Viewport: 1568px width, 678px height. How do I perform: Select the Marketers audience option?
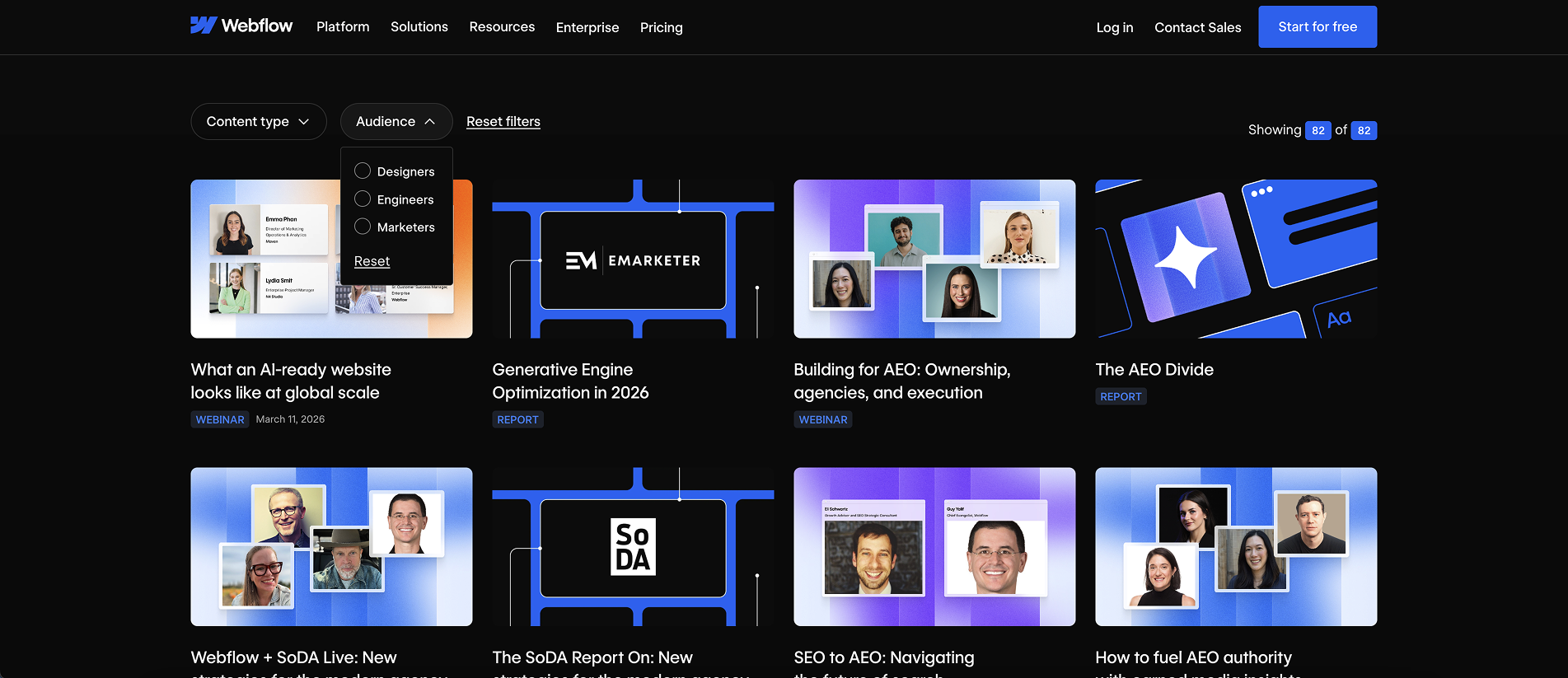click(395, 227)
